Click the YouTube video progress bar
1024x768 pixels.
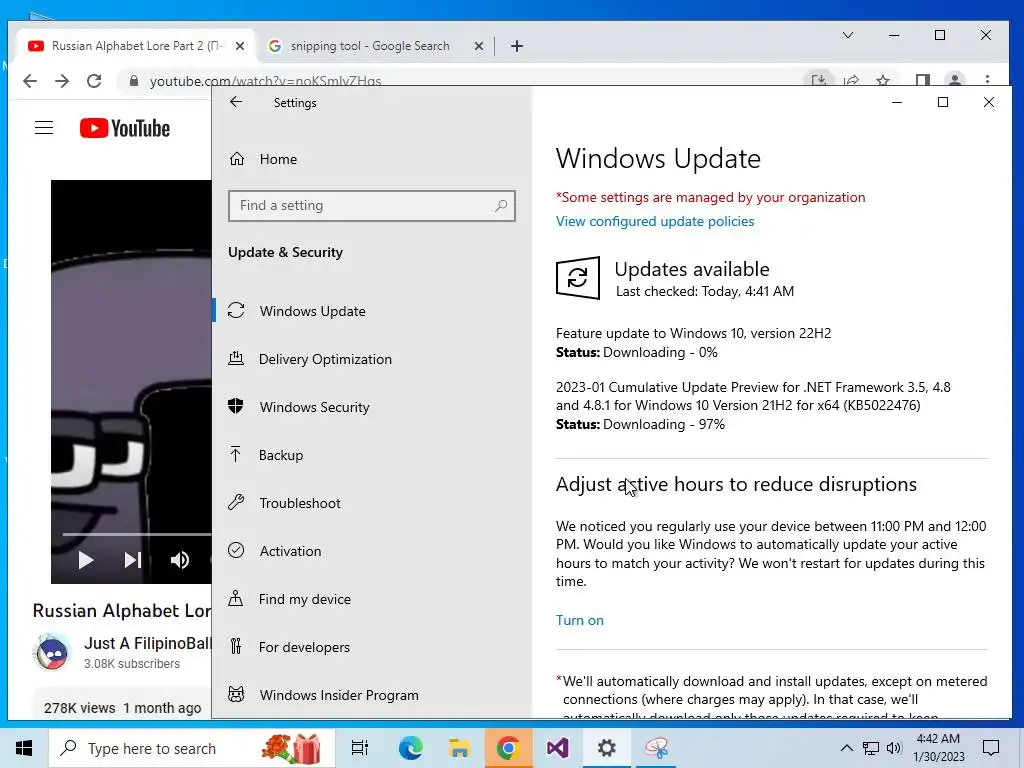pos(136,534)
